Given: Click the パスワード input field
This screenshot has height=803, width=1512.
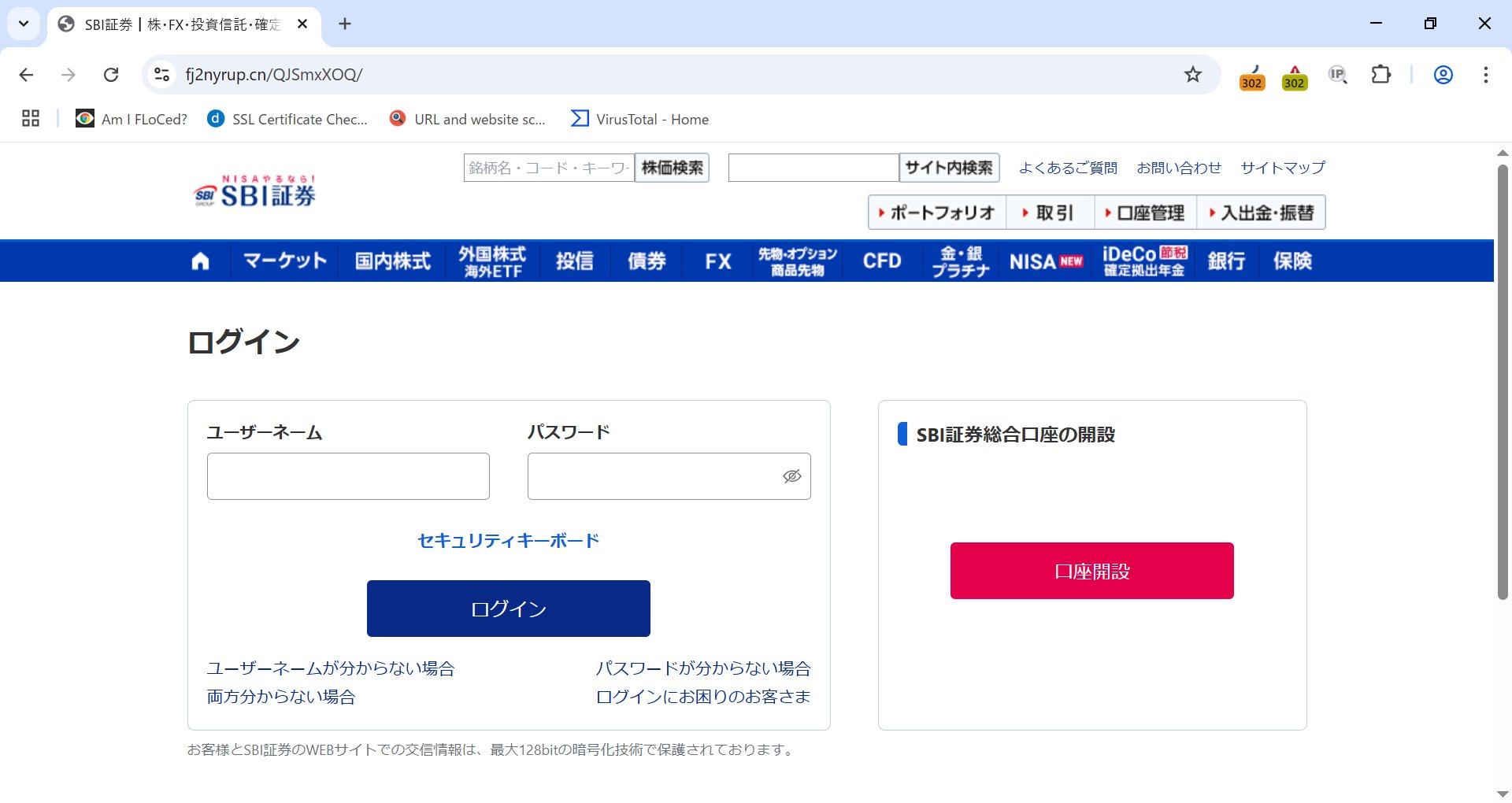Looking at the screenshot, I should [669, 476].
